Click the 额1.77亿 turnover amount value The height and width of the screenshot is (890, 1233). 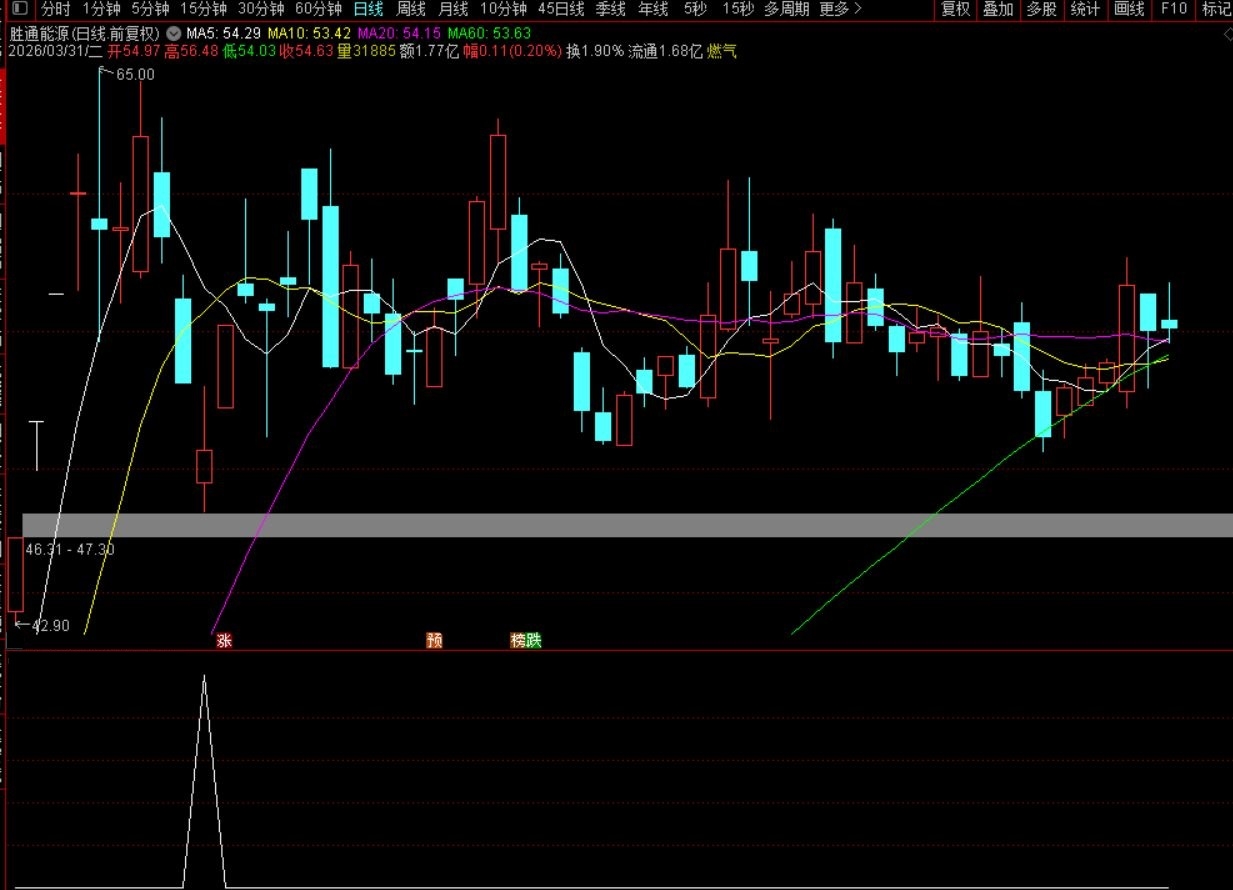(429, 51)
